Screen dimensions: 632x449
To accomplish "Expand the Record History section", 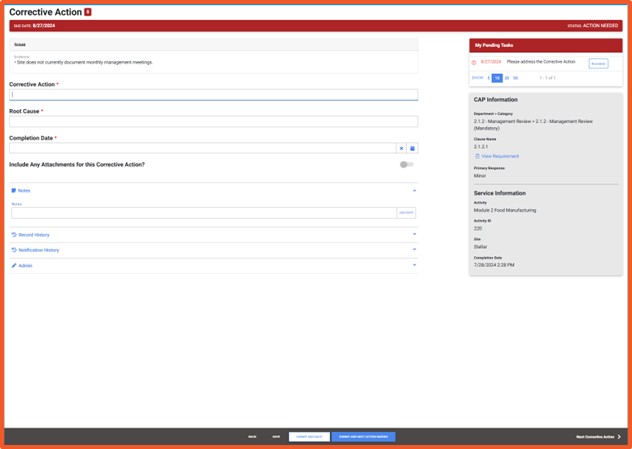I will 414,235.
